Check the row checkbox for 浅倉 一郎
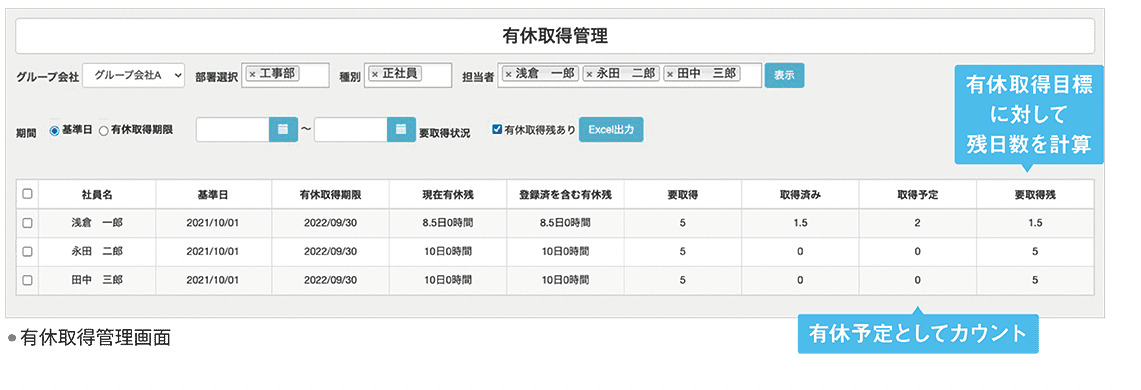This screenshot has height=390, width=1141. [27, 223]
